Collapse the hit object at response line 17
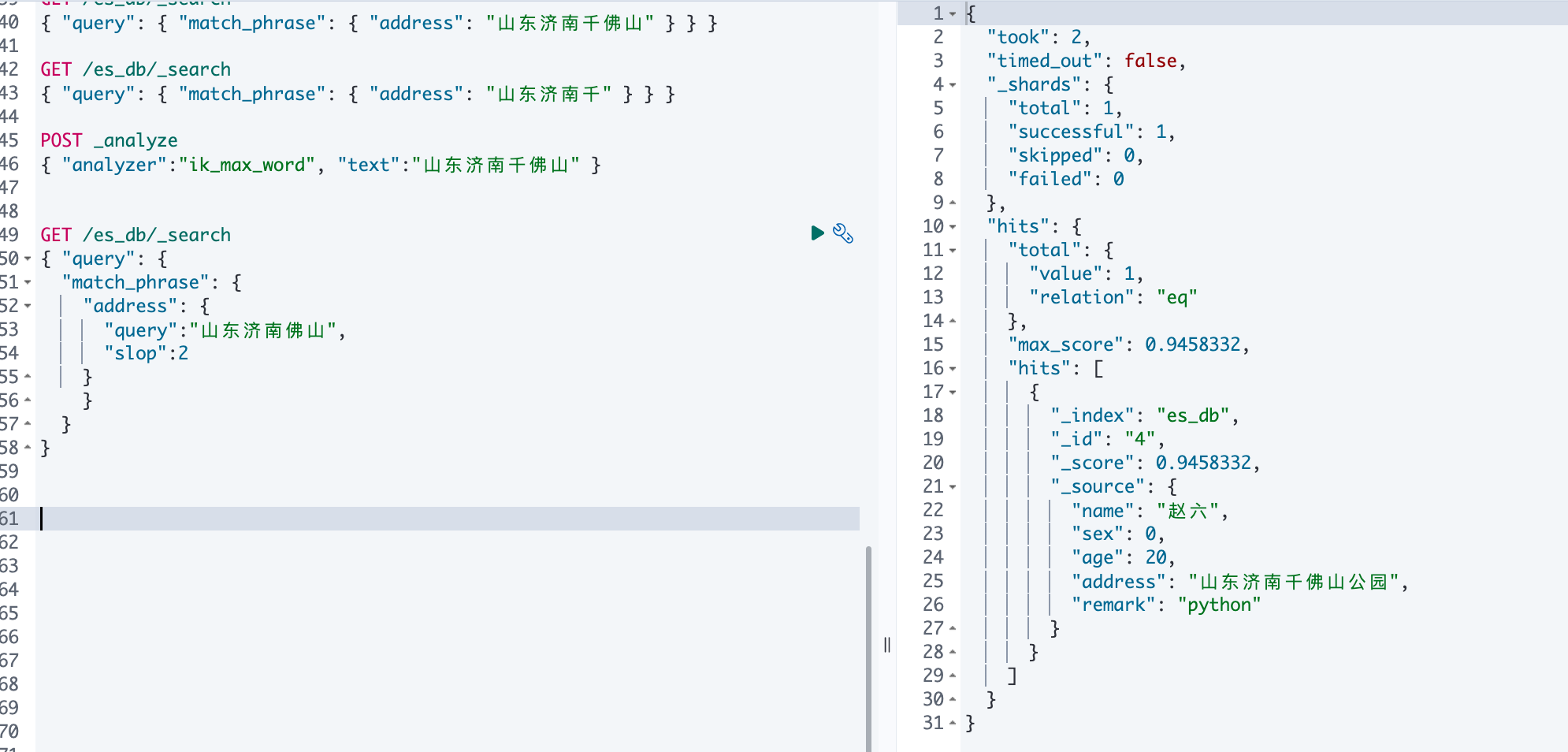 tap(953, 392)
